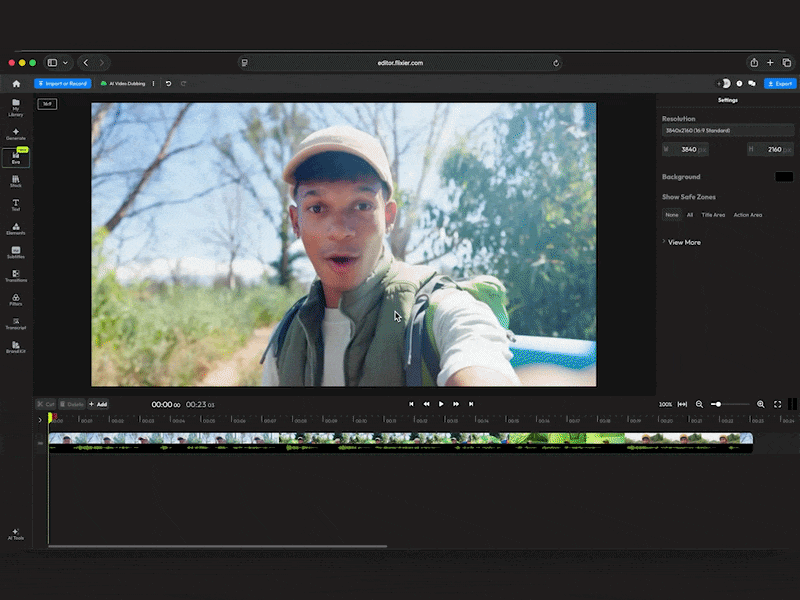The width and height of the screenshot is (800, 600).
Task: Click the Import or Record button
Action: tap(63, 84)
